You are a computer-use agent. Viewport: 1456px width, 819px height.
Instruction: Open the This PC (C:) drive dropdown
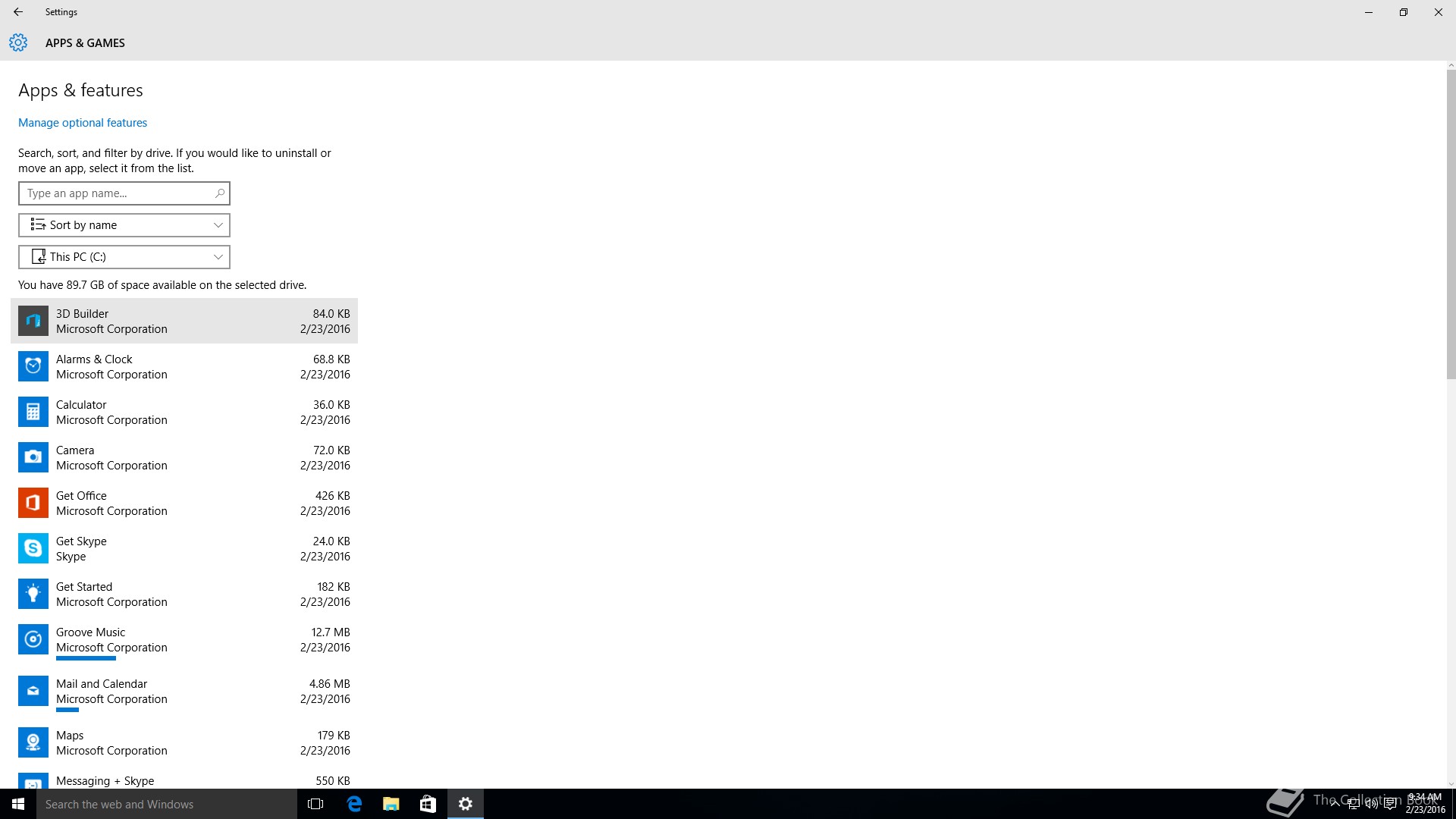124,257
